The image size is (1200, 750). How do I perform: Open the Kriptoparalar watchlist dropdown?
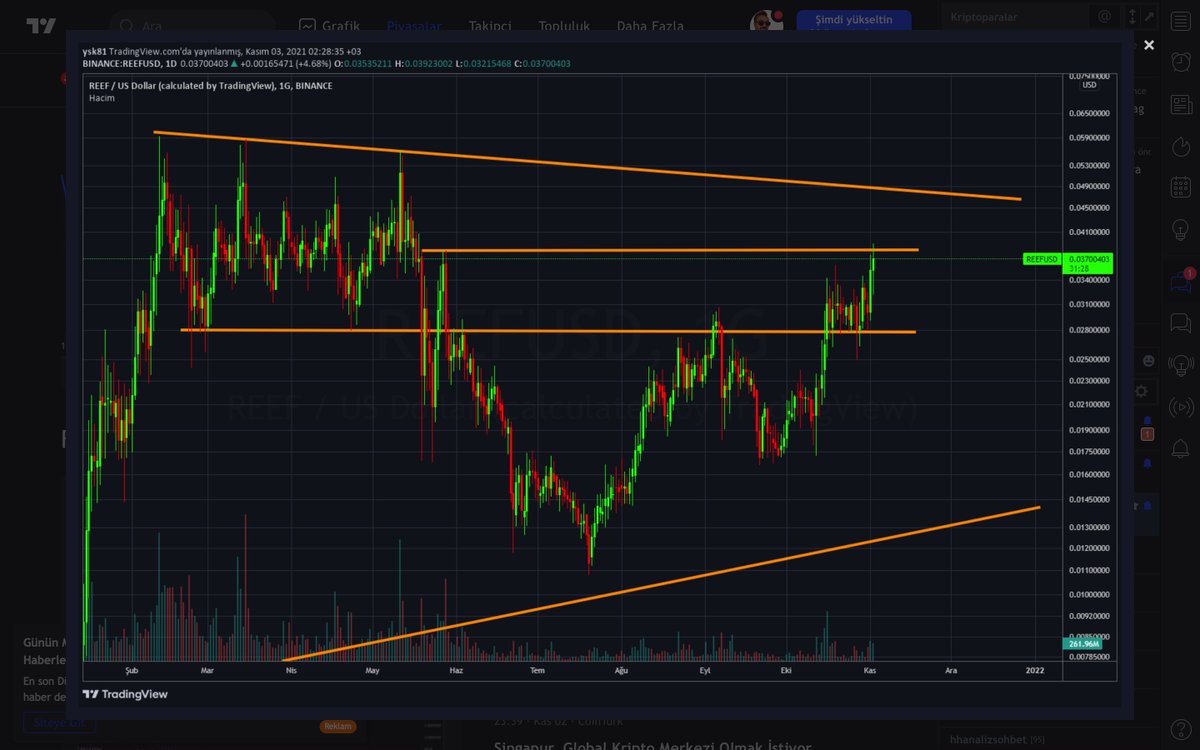click(1014, 16)
